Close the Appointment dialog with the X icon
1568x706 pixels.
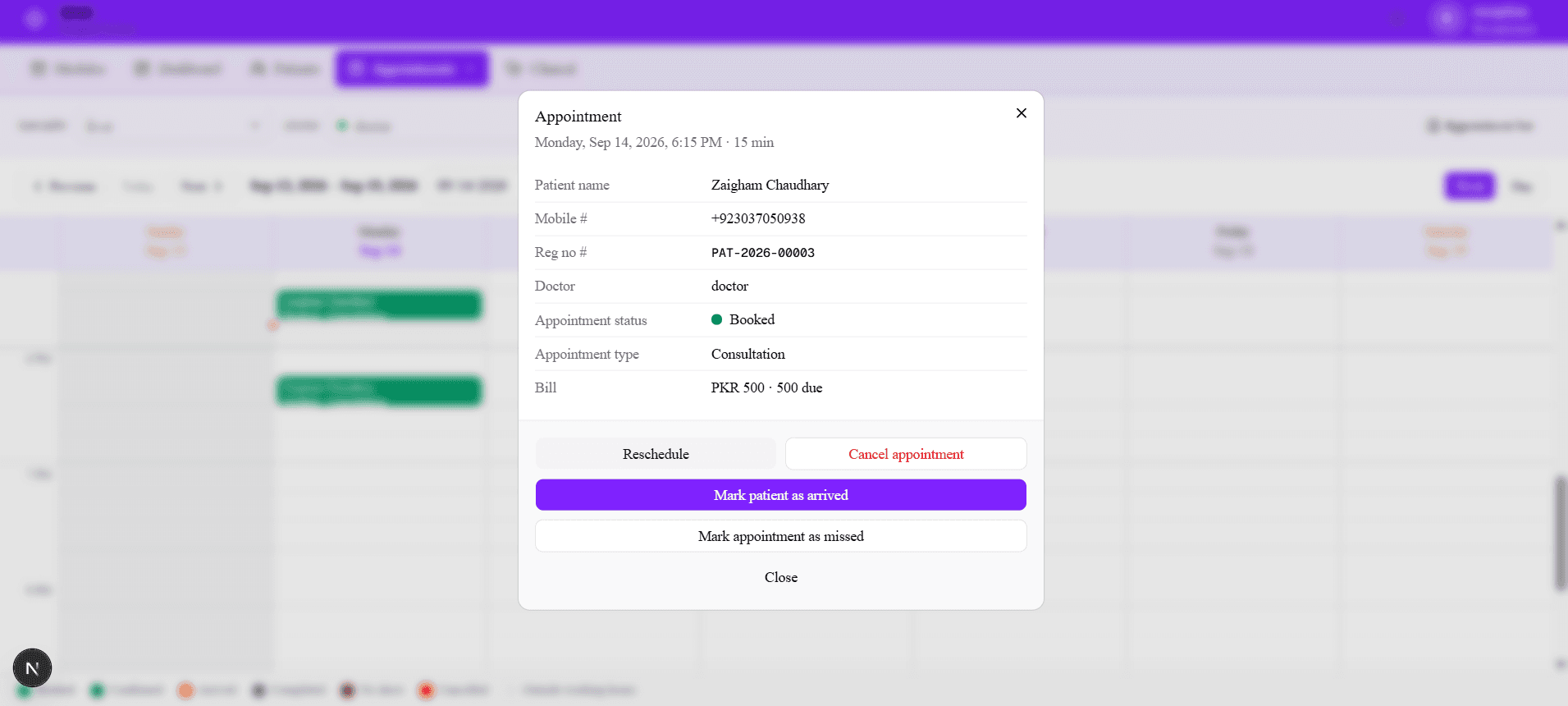[x=1022, y=113]
